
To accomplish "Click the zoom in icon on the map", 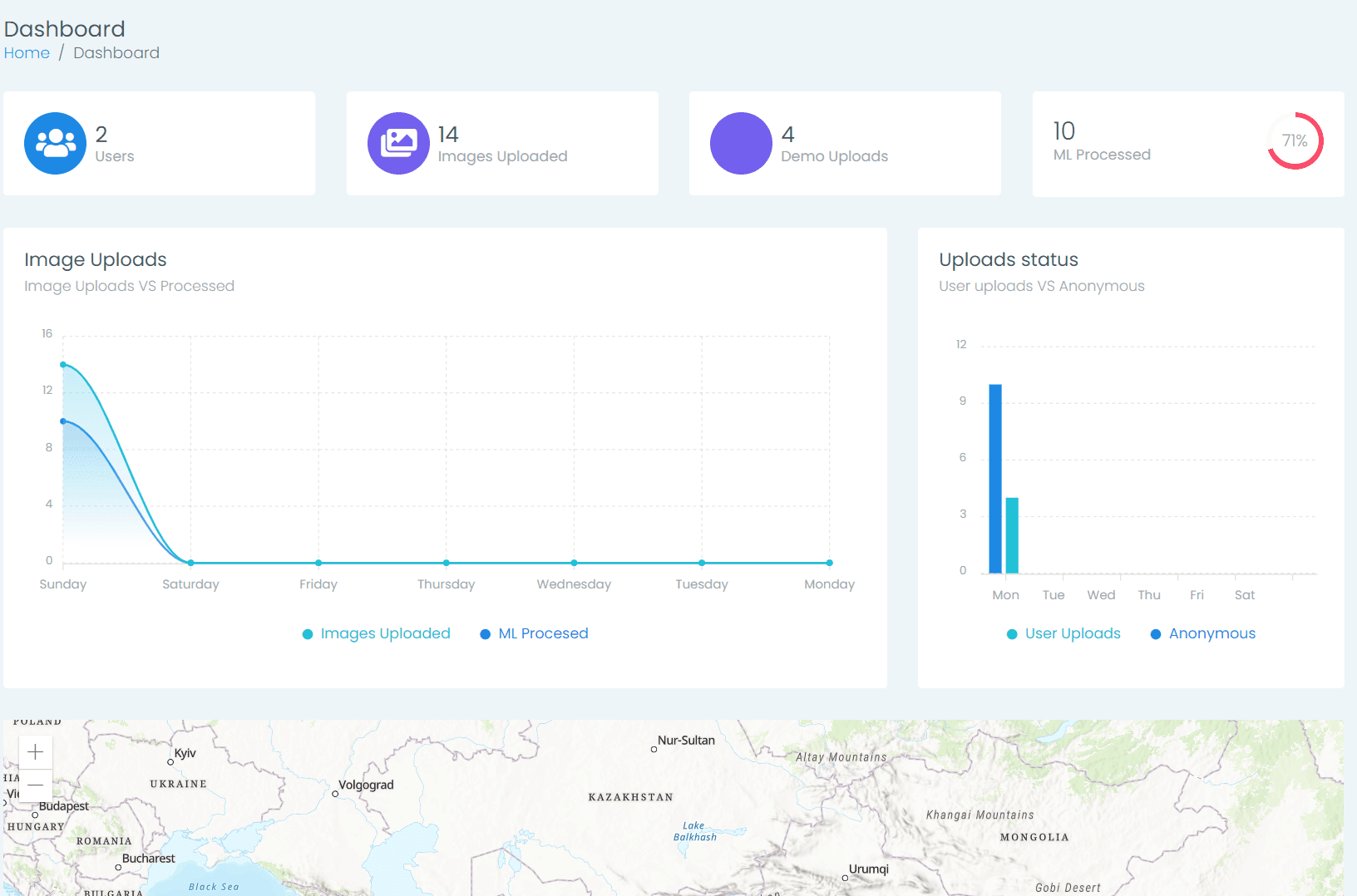I will click(36, 751).
